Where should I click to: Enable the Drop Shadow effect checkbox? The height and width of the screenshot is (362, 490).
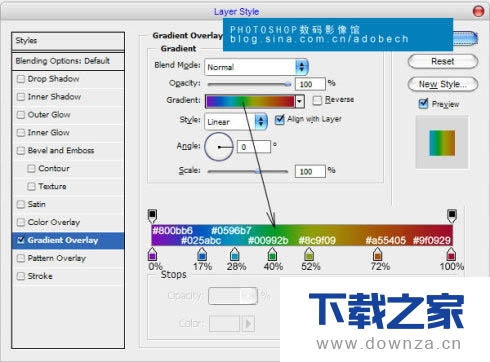[21, 79]
